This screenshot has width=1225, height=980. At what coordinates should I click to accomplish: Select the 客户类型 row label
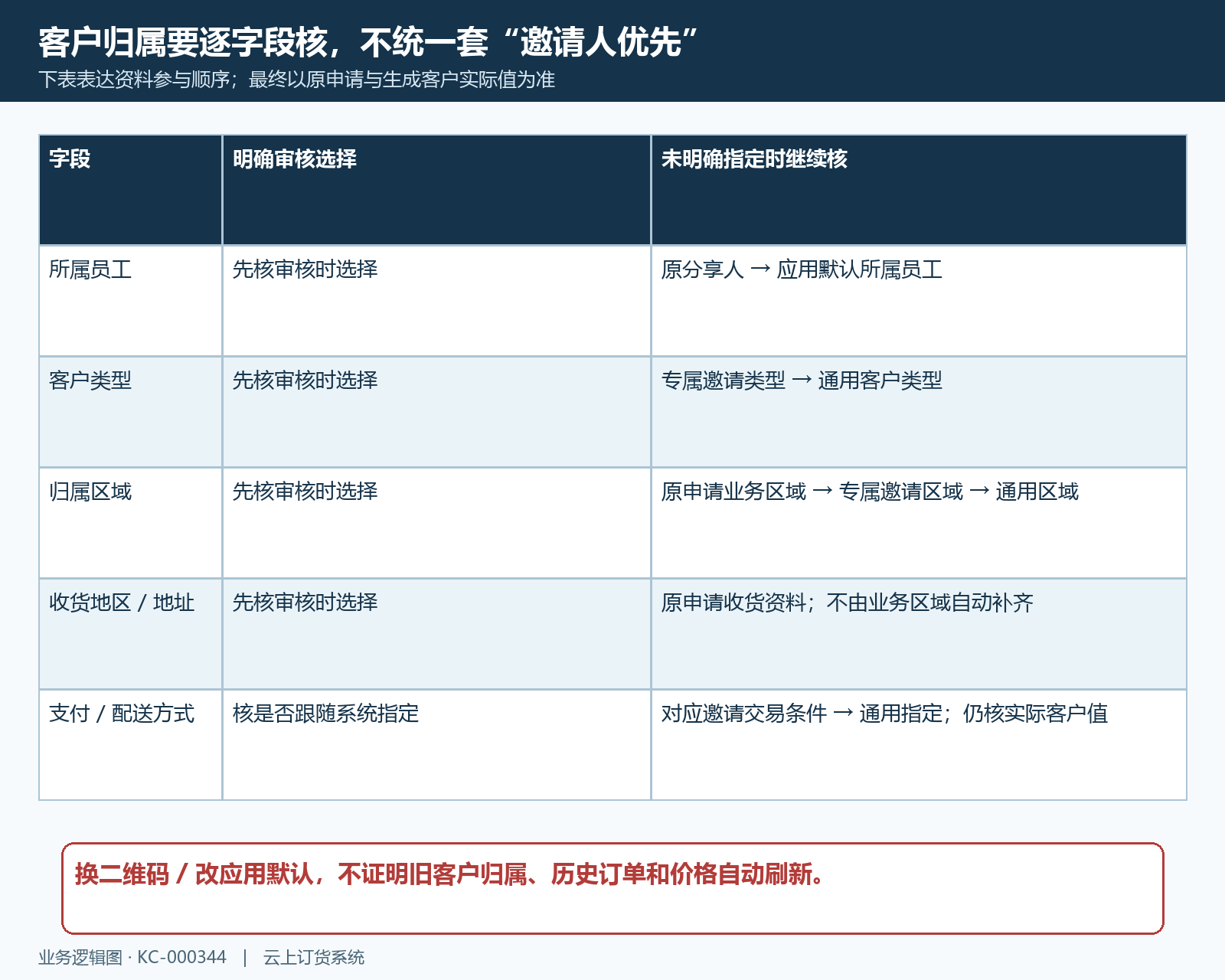pyautogui.click(x=90, y=381)
